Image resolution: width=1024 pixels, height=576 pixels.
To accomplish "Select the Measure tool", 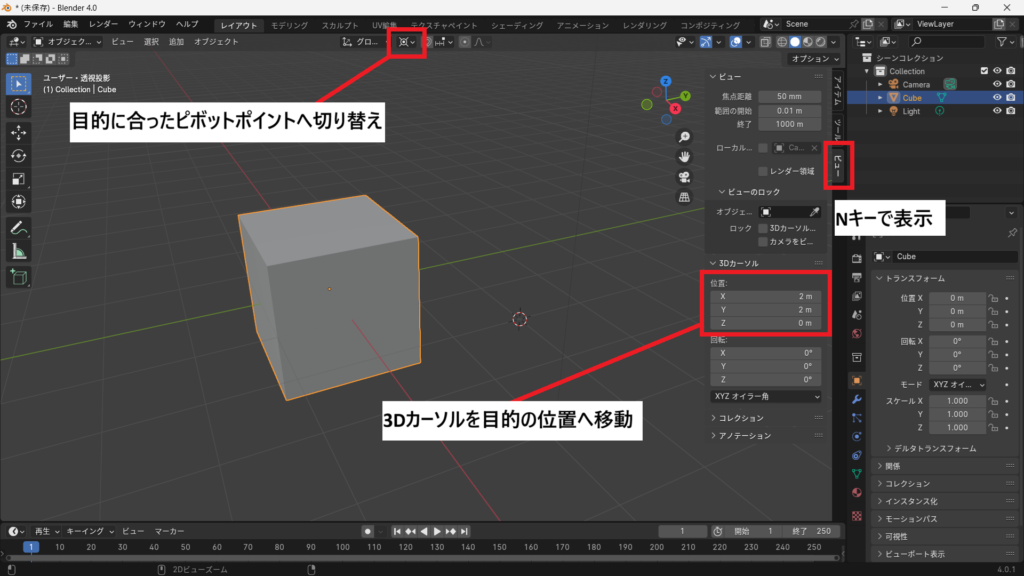I will [x=18, y=251].
